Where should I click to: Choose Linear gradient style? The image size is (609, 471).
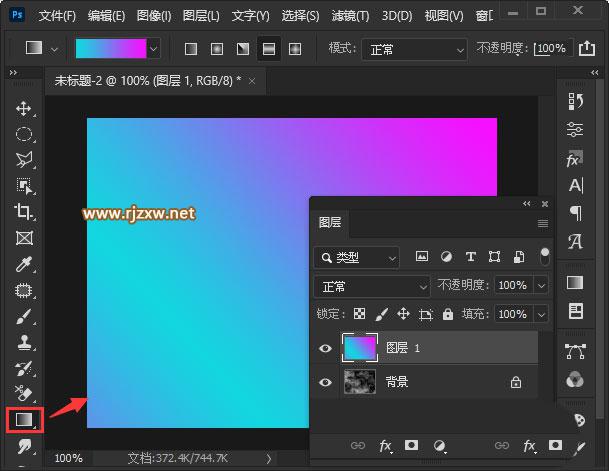coord(191,49)
